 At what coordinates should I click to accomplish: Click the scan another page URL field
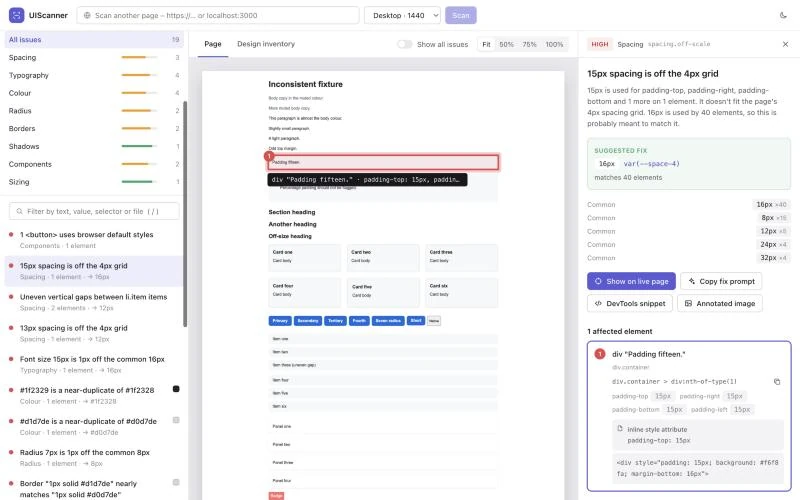tap(218, 15)
